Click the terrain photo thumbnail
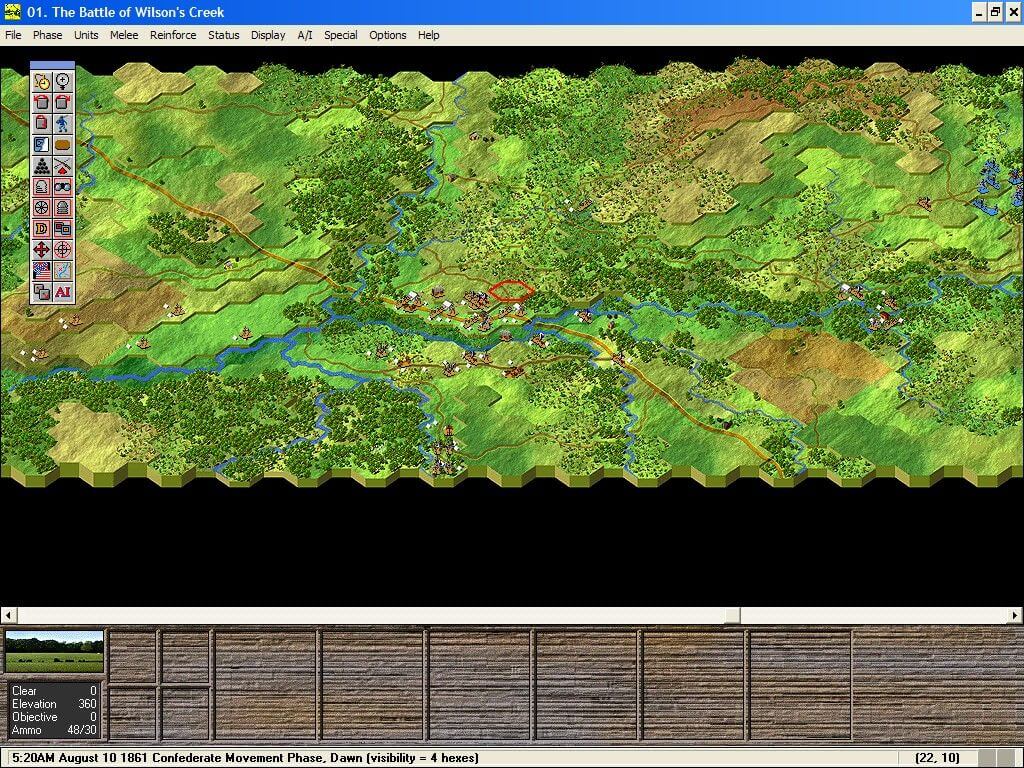This screenshot has height=768, width=1024. (54, 651)
